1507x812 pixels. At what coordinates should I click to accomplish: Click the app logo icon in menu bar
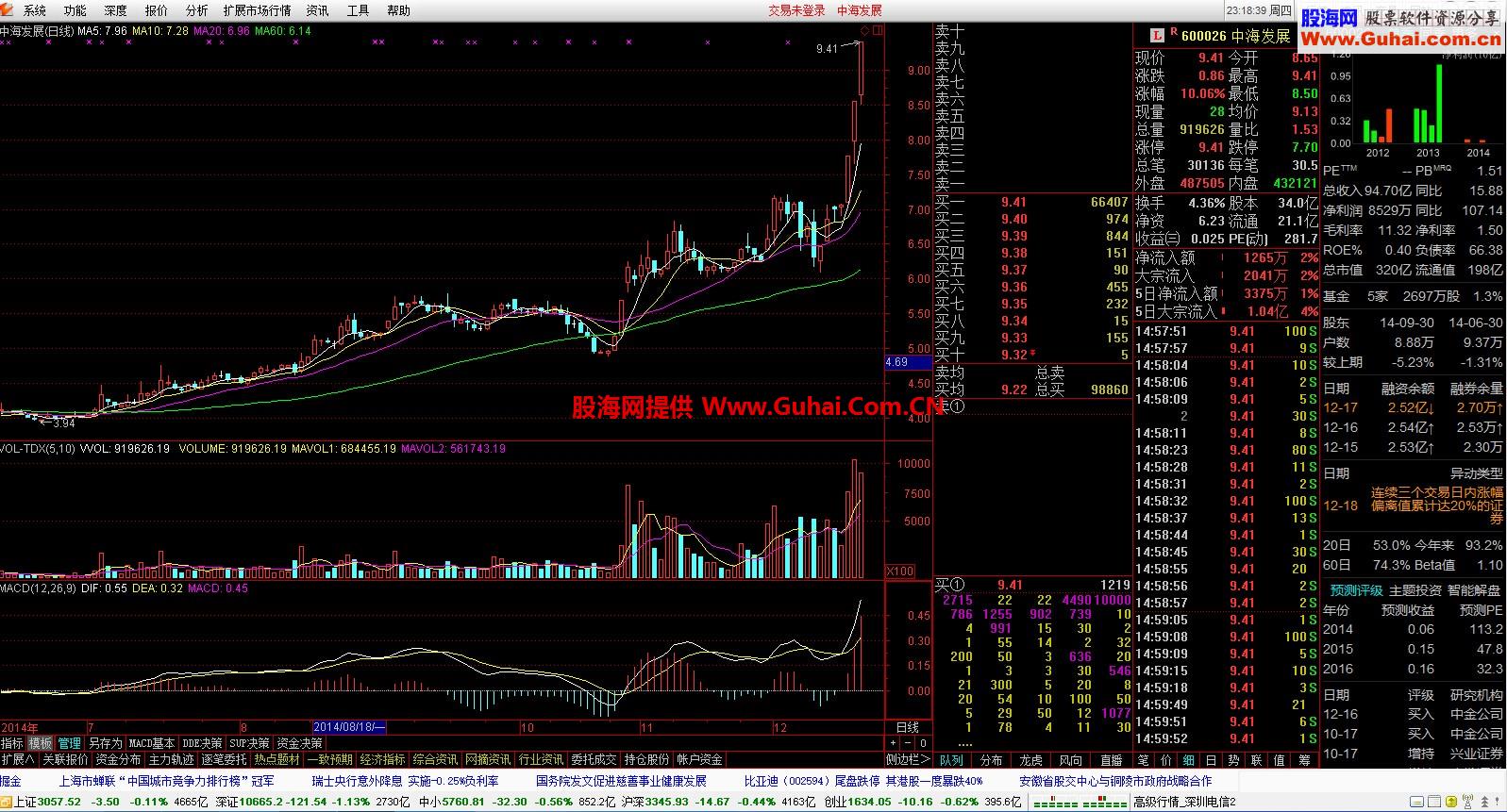[x=8, y=10]
